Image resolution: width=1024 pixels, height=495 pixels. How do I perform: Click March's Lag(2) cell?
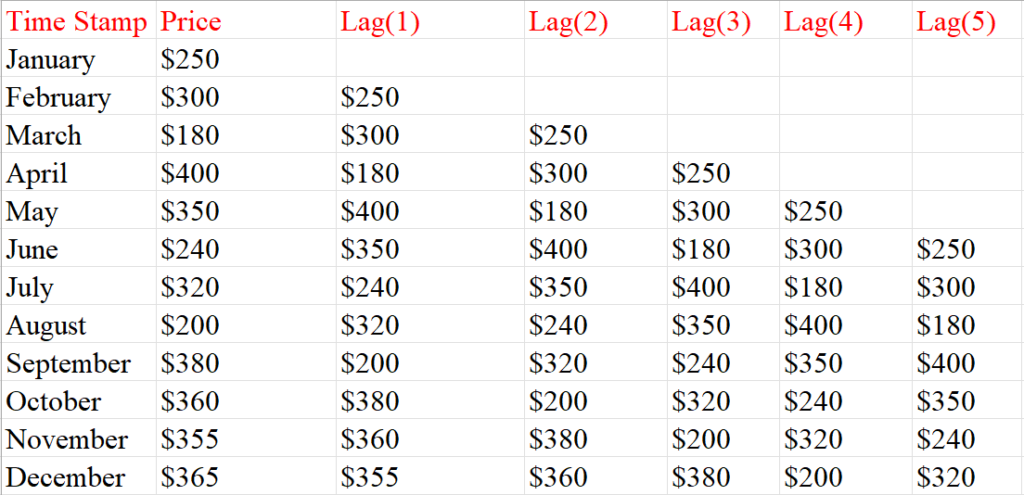coord(558,136)
